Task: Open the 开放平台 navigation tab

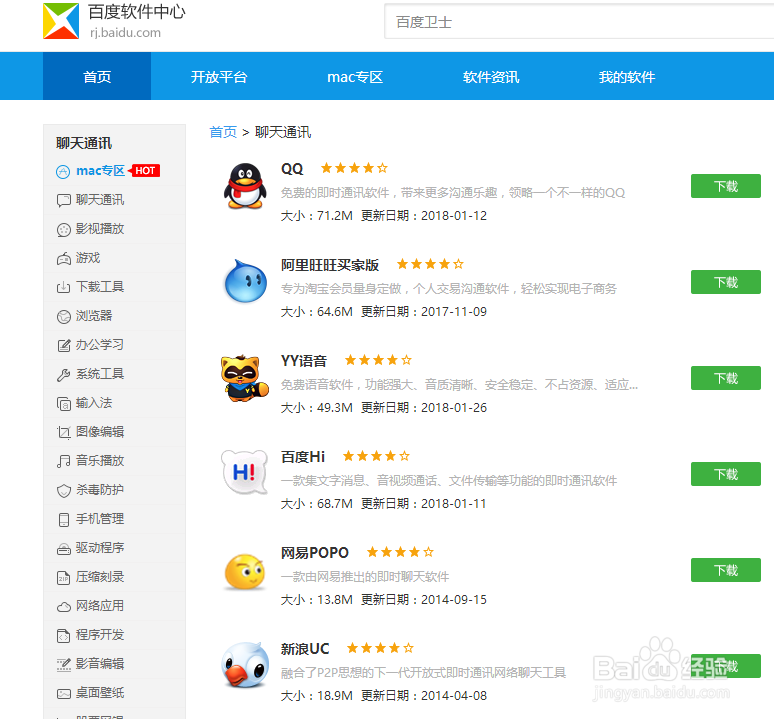Action: [219, 76]
